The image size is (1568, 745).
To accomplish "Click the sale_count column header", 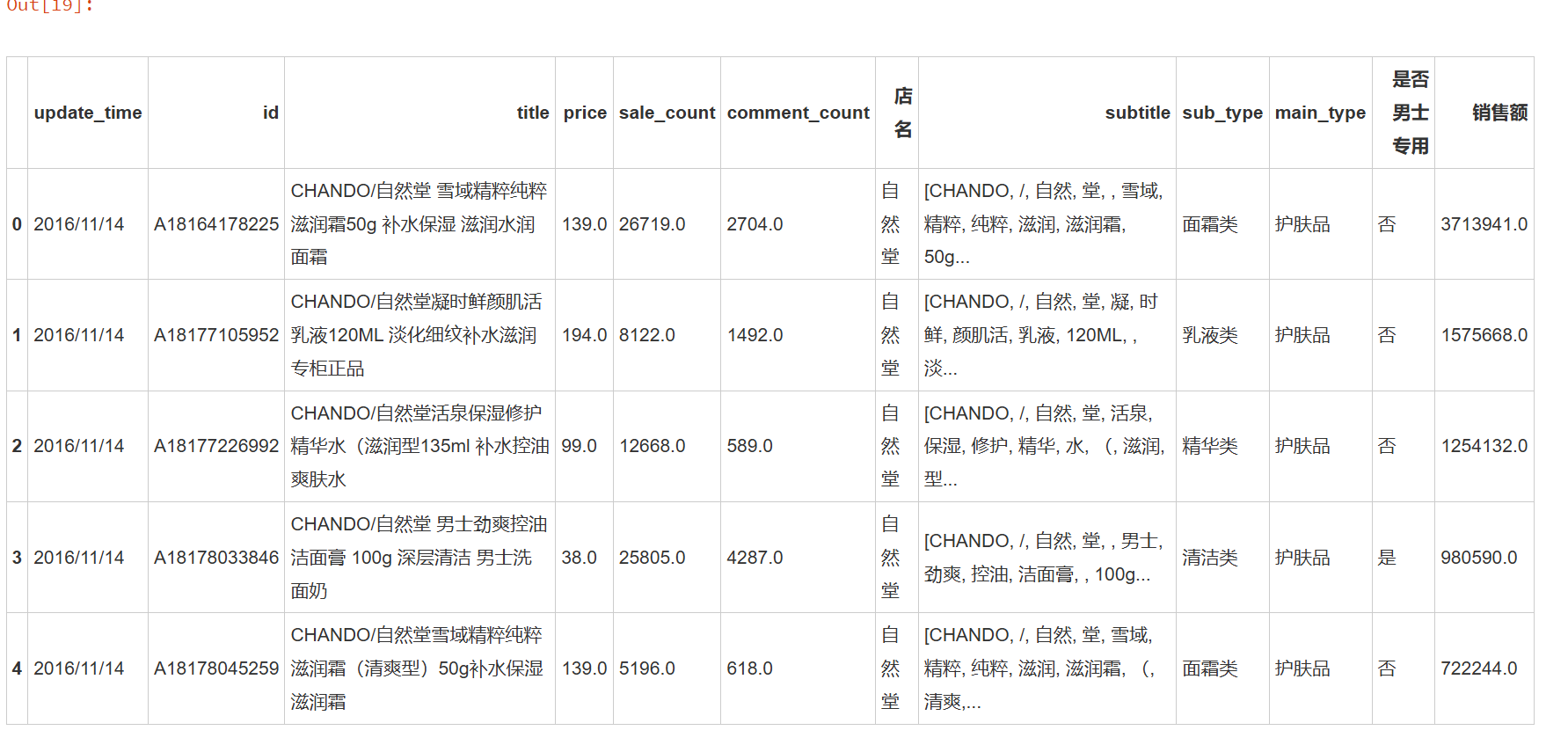I will [667, 113].
